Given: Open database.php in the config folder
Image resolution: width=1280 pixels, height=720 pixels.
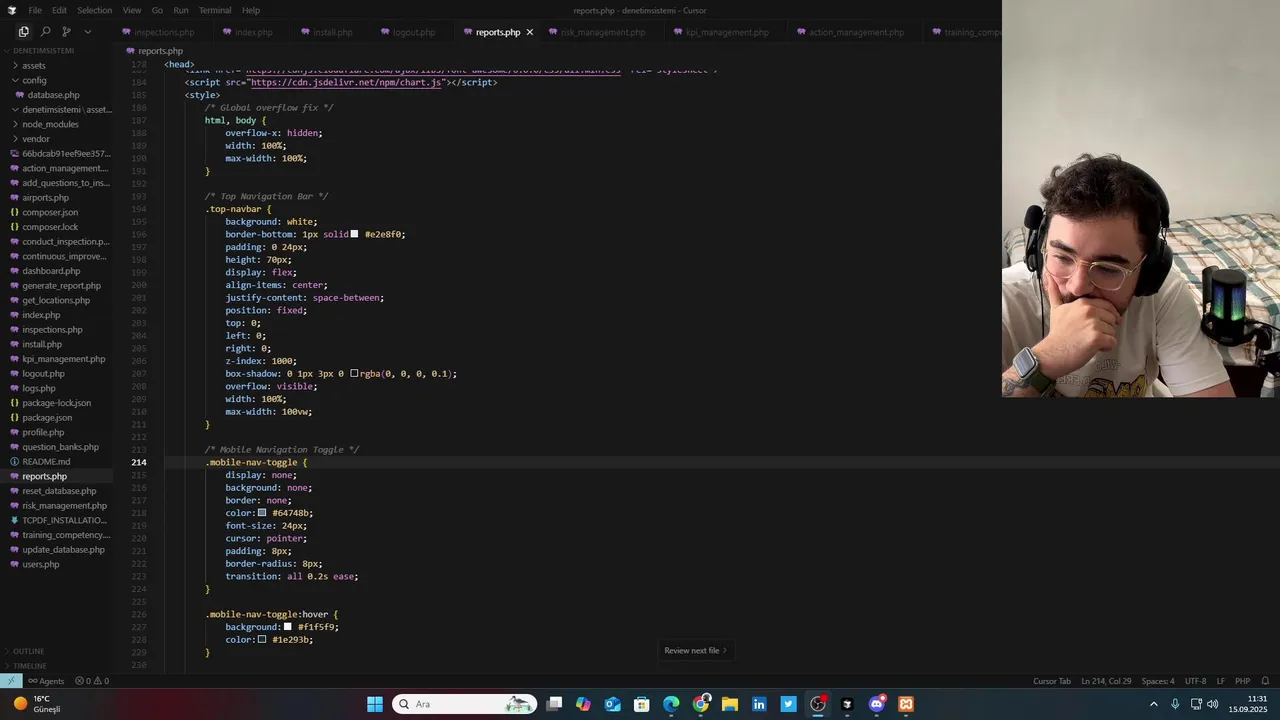Looking at the screenshot, I should (53, 95).
